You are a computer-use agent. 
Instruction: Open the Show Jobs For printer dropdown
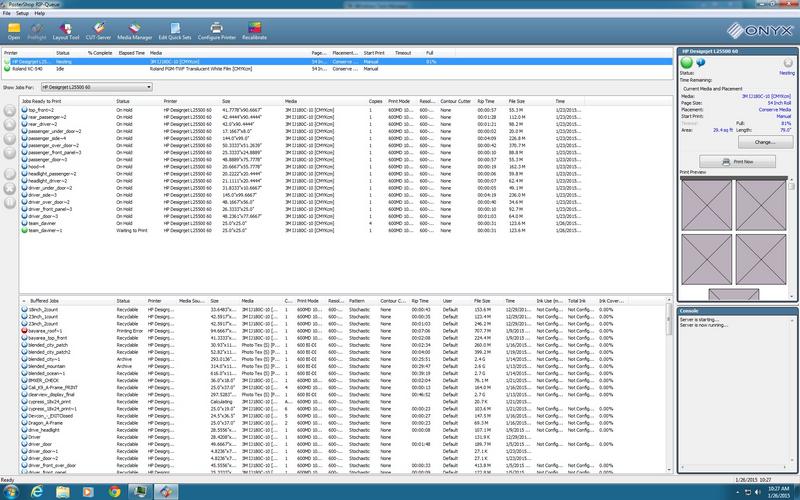(x=97, y=87)
